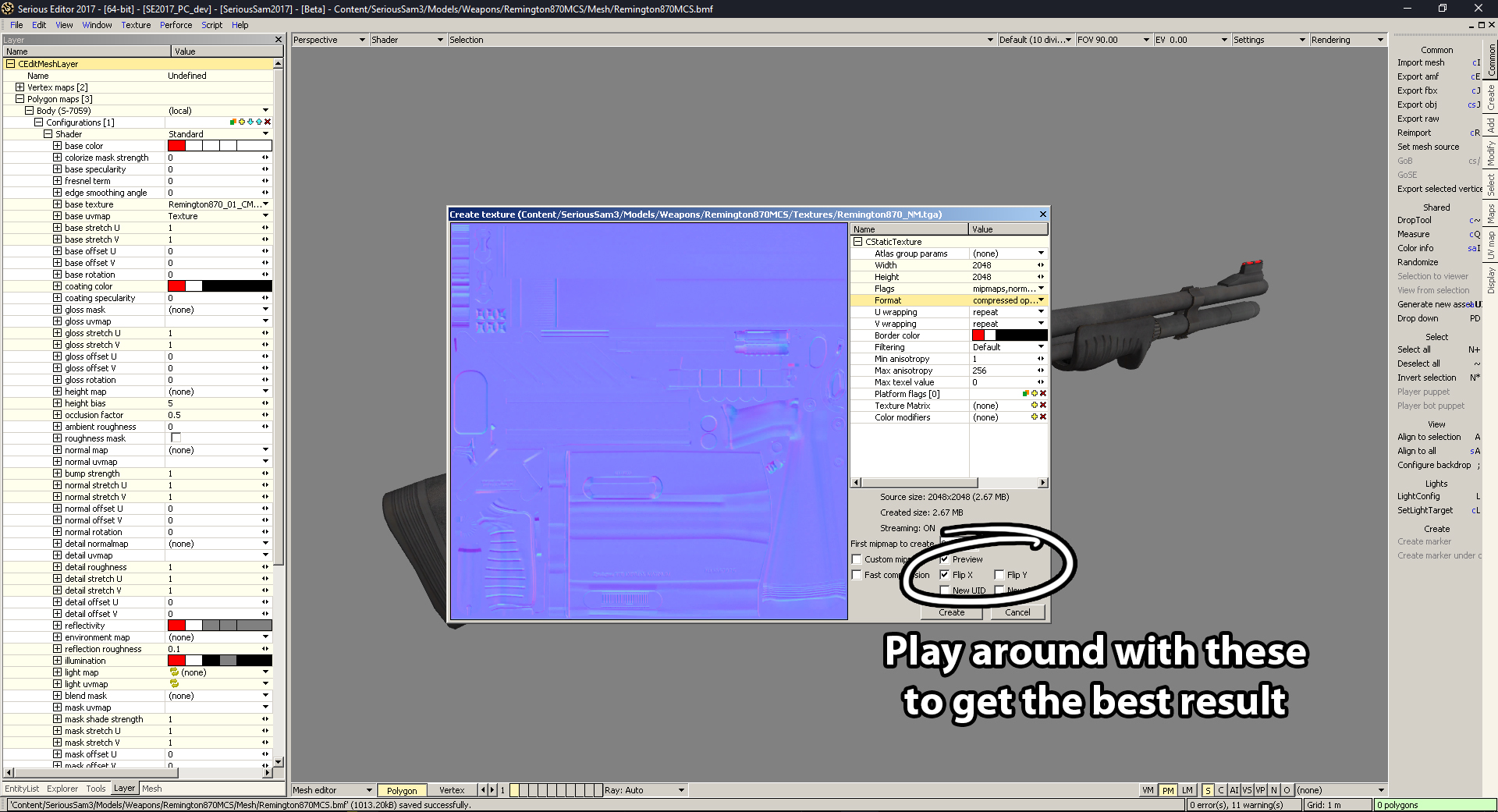1498x812 pixels.
Task: Open the Shader Standard dropdown
Action: tap(265, 134)
